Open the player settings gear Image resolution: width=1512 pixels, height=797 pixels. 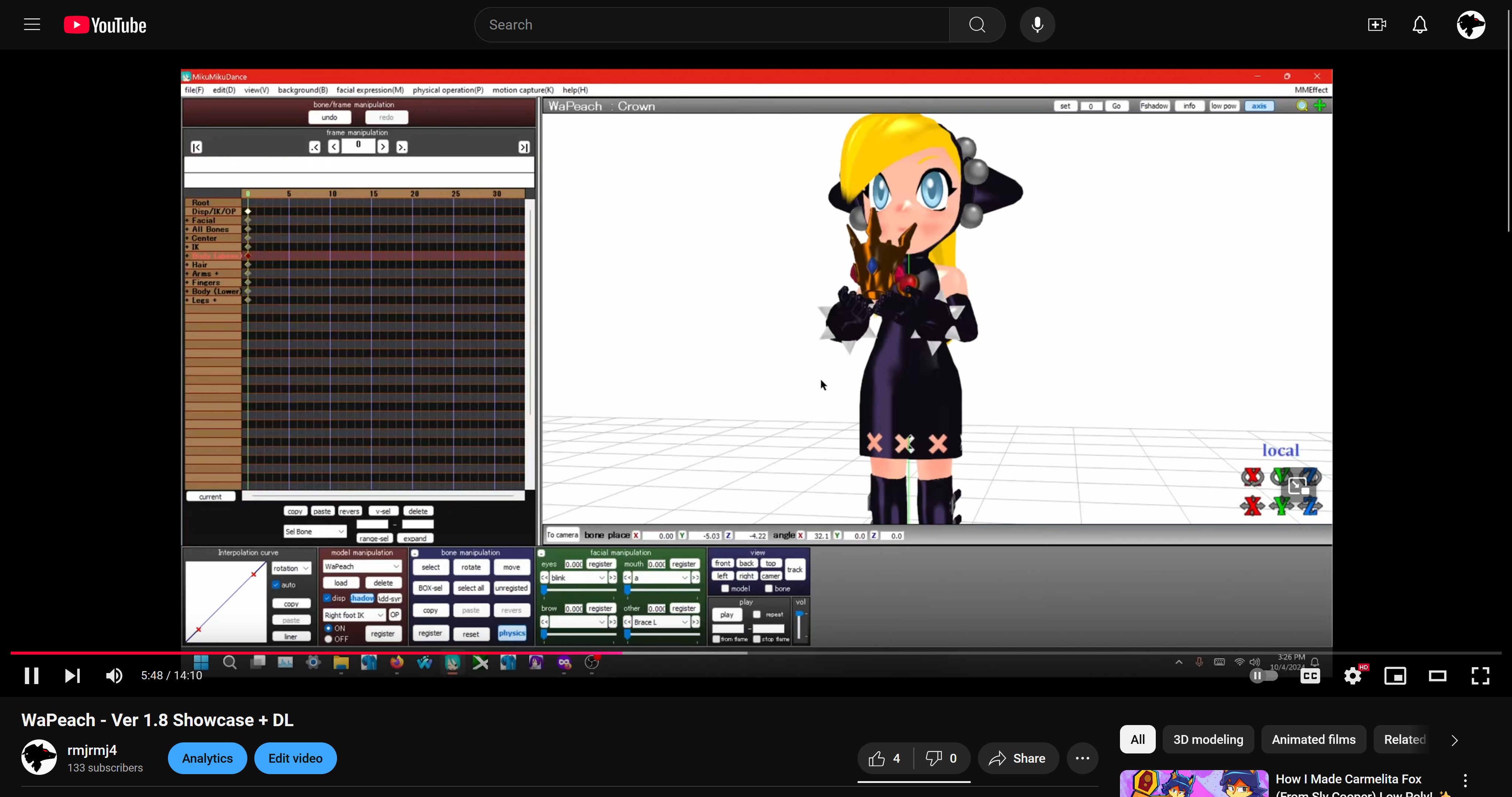coord(1353,676)
